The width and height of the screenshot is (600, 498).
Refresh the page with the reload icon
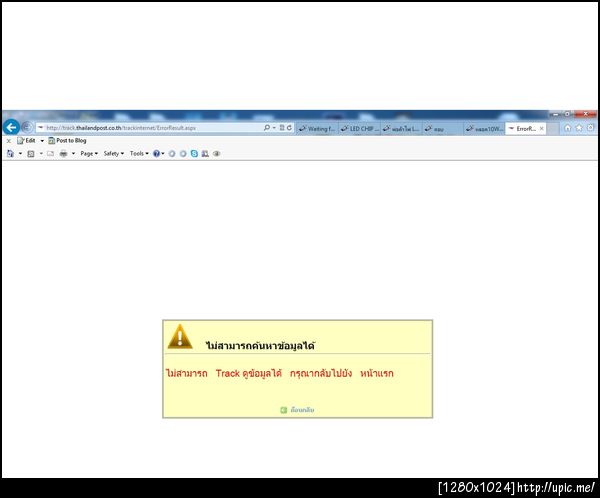point(289,128)
